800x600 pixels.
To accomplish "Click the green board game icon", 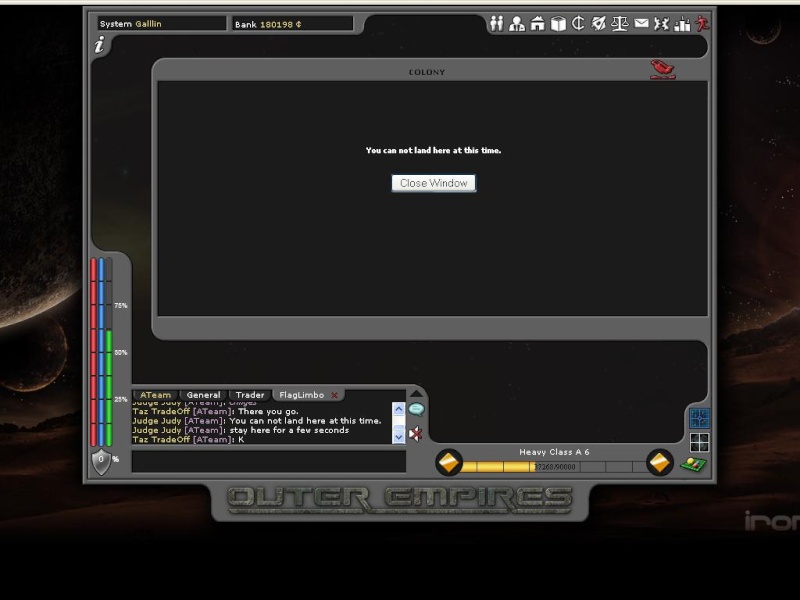I will [693, 464].
